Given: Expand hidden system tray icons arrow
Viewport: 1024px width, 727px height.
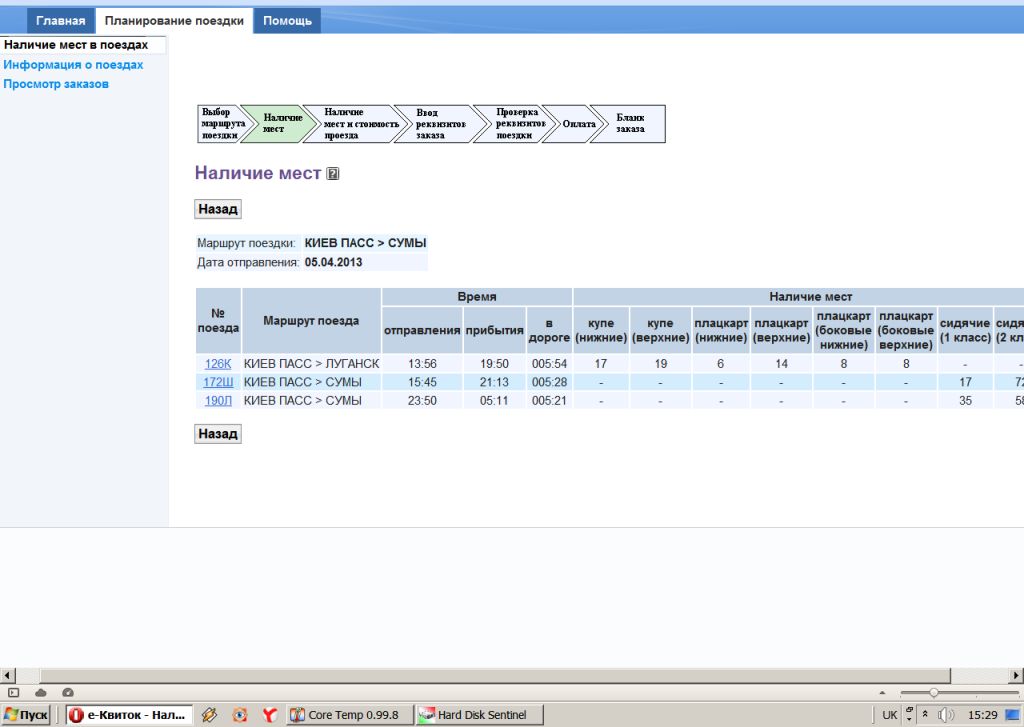Looking at the screenshot, I should (925, 715).
